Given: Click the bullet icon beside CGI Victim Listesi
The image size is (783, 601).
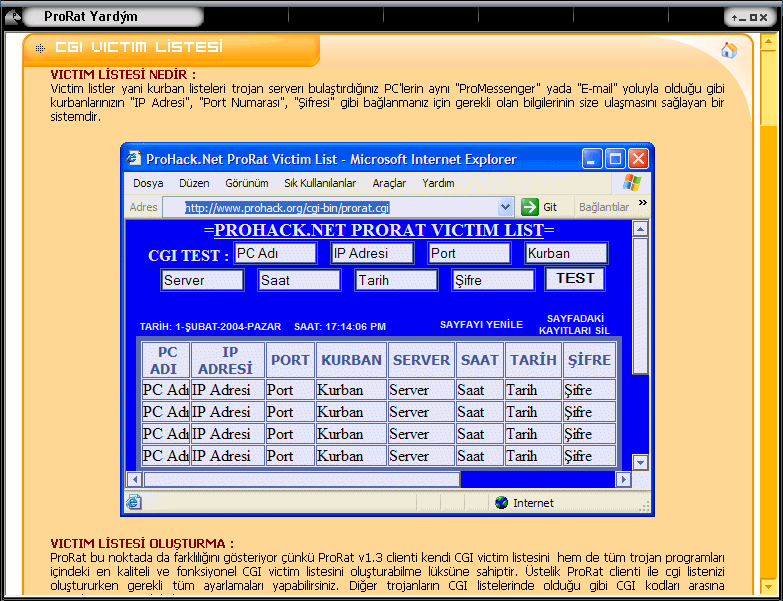Looking at the screenshot, I should coord(40,48).
